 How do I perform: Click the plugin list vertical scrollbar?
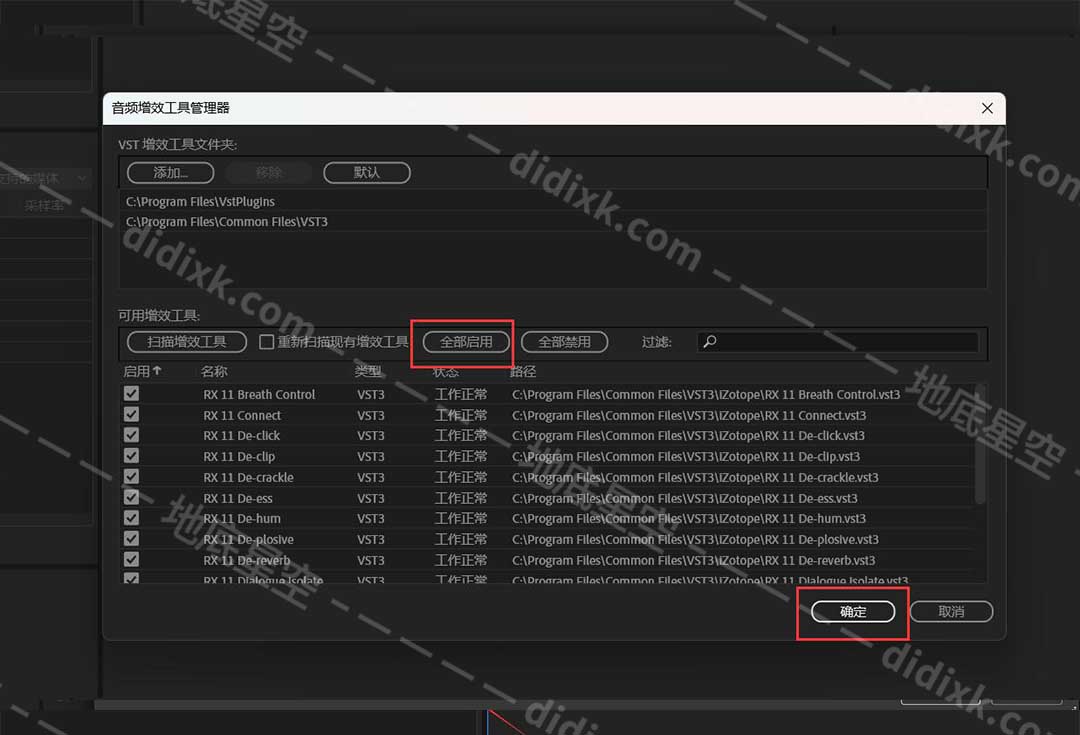click(x=979, y=444)
